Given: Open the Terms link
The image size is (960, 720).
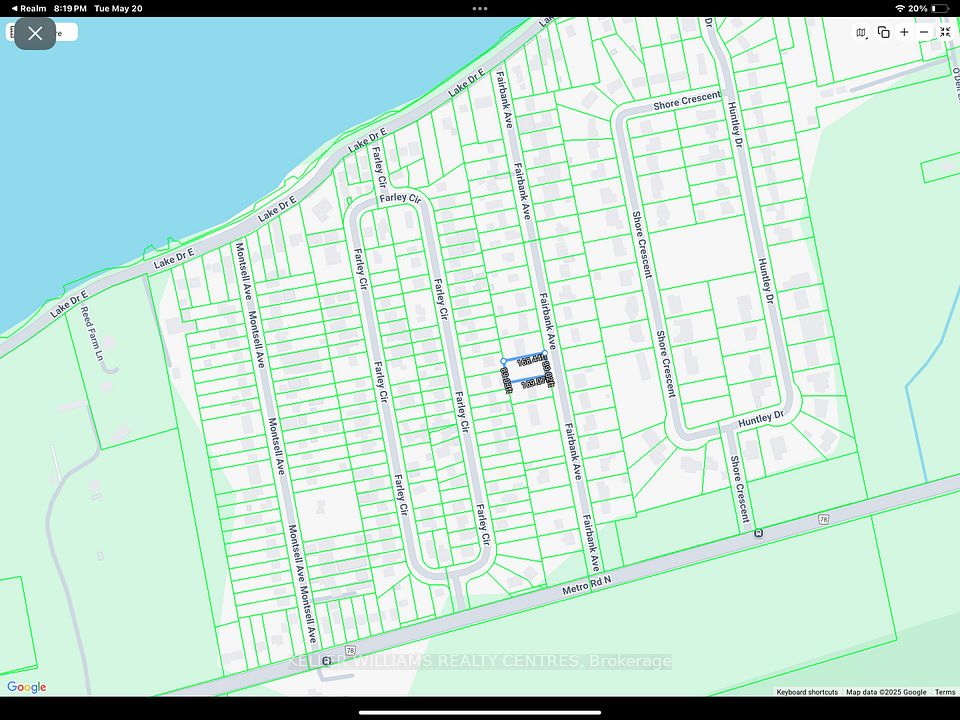Looking at the screenshot, I should coord(945,692).
